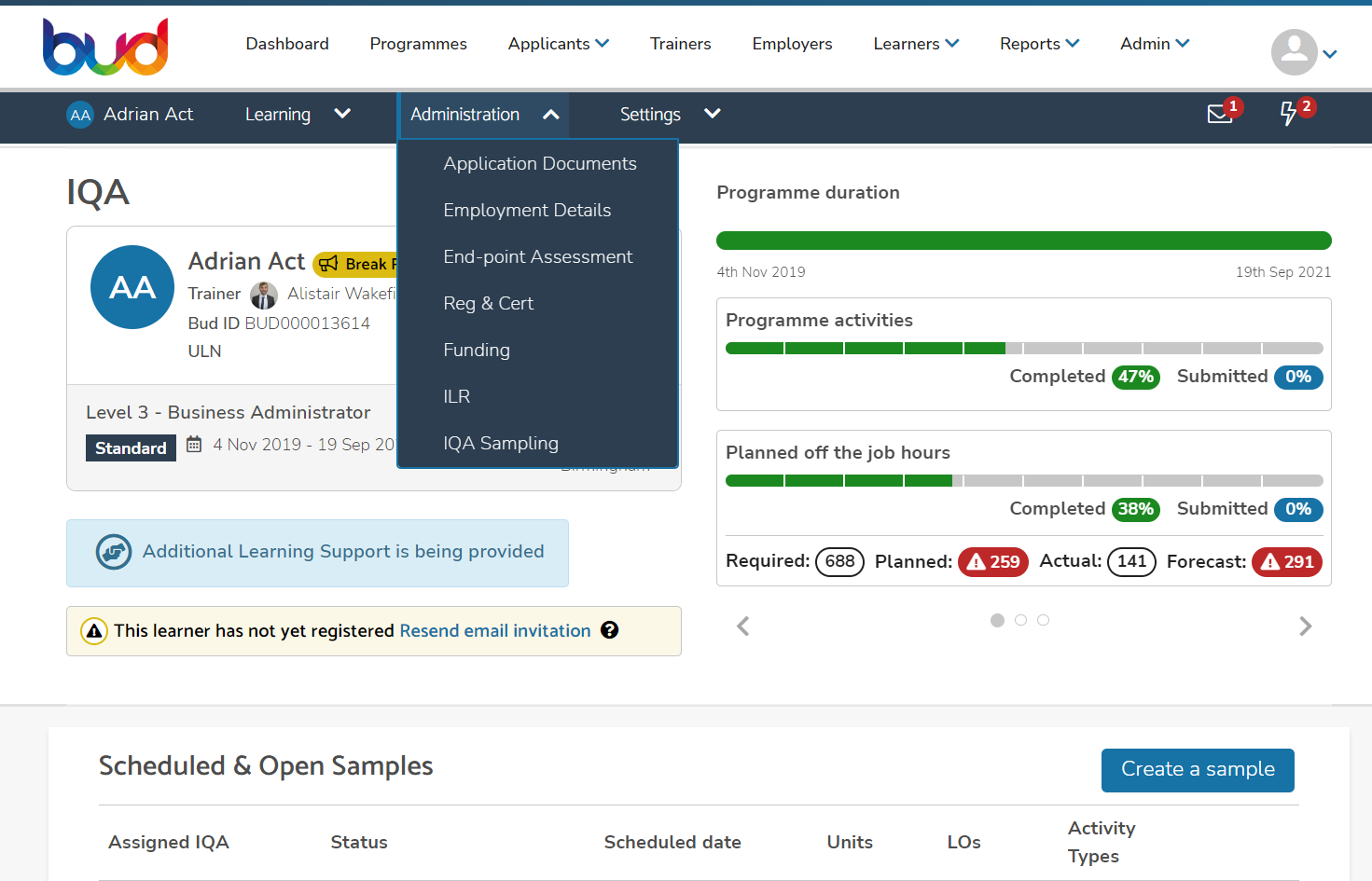Go to next carousel slide arrow

click(x=1305, y=626)
